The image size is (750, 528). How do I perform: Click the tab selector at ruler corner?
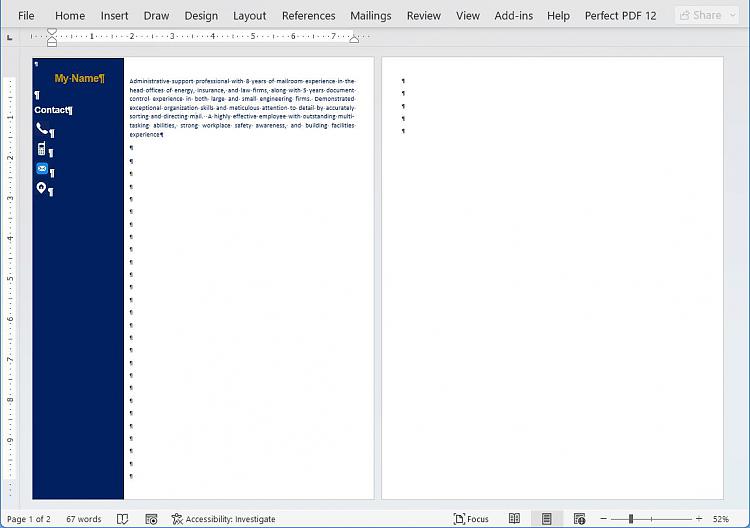[x=10, y=37]
